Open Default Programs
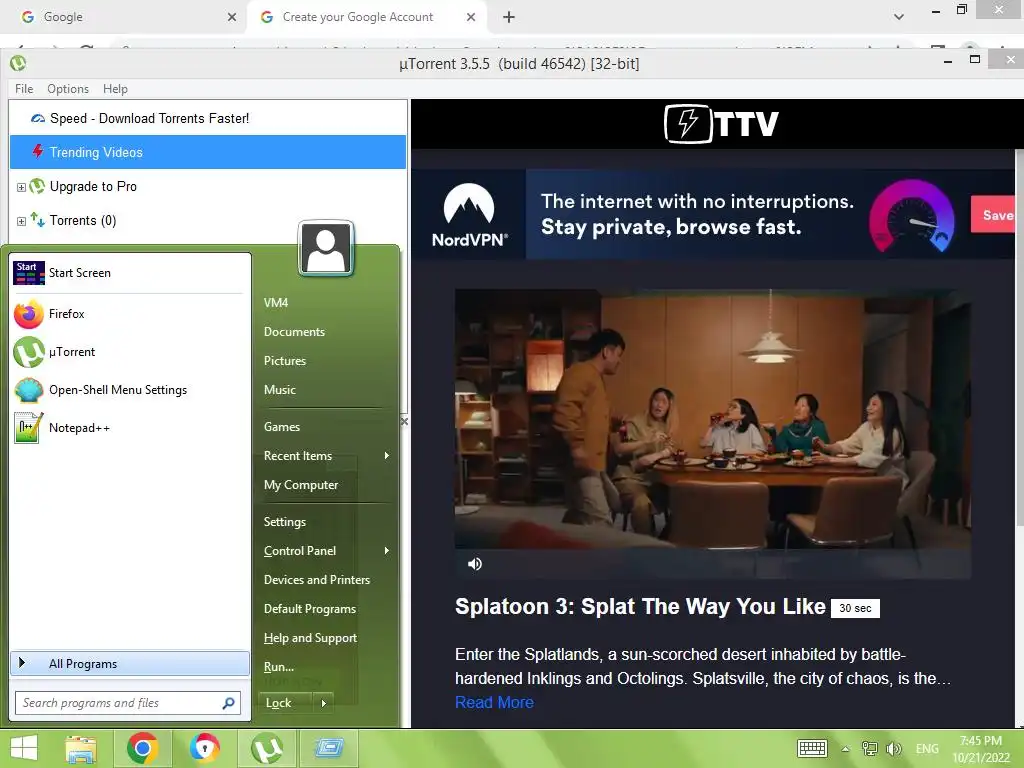Screen dimensions: 1024x768 (310, 609)
